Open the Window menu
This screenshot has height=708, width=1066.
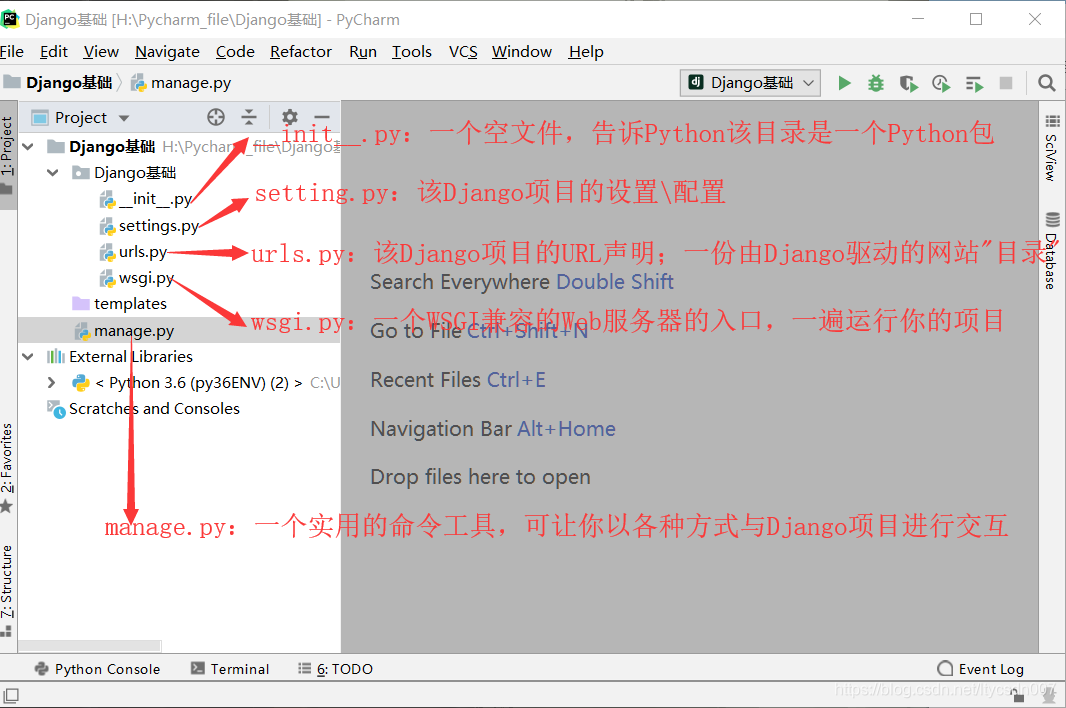tap(521, 52)
